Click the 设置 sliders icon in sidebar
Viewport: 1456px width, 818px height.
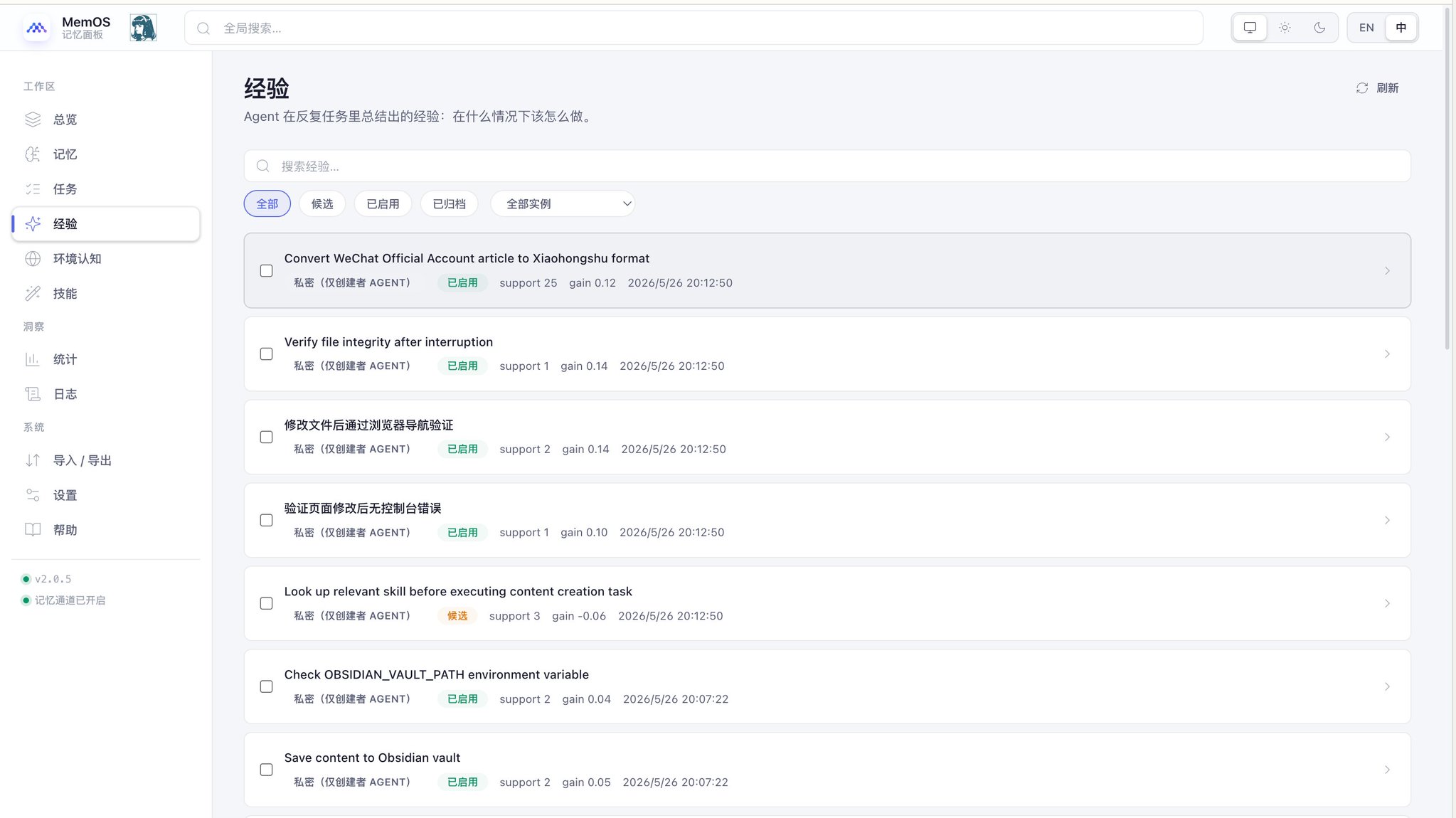pos(33,495)
